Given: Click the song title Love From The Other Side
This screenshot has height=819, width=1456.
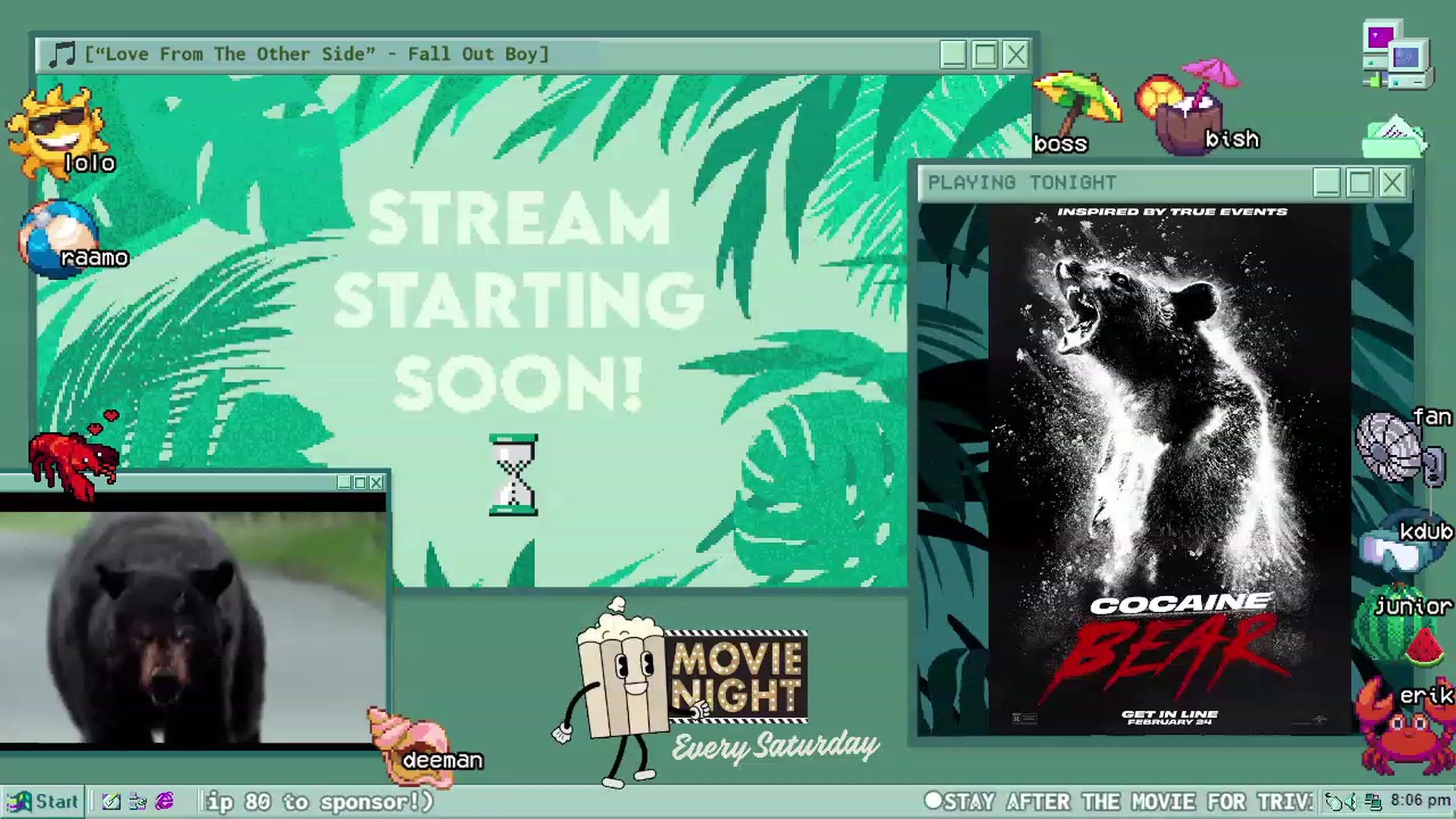Looking at the screenshot, I should coord(316,54).
